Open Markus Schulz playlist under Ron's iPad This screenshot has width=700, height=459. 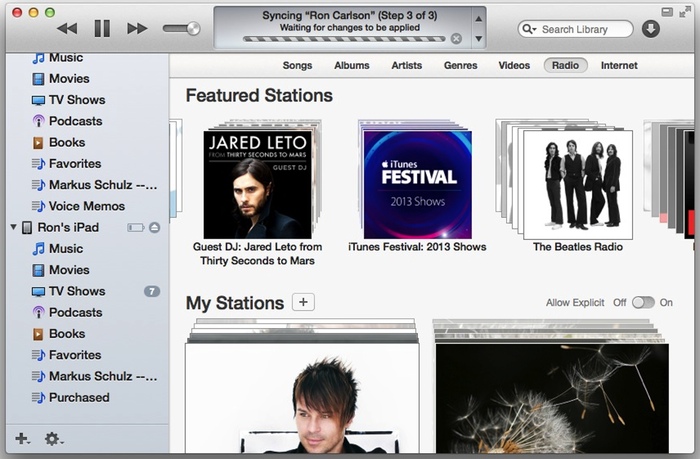pyautogui.click(x=94, y=376)
